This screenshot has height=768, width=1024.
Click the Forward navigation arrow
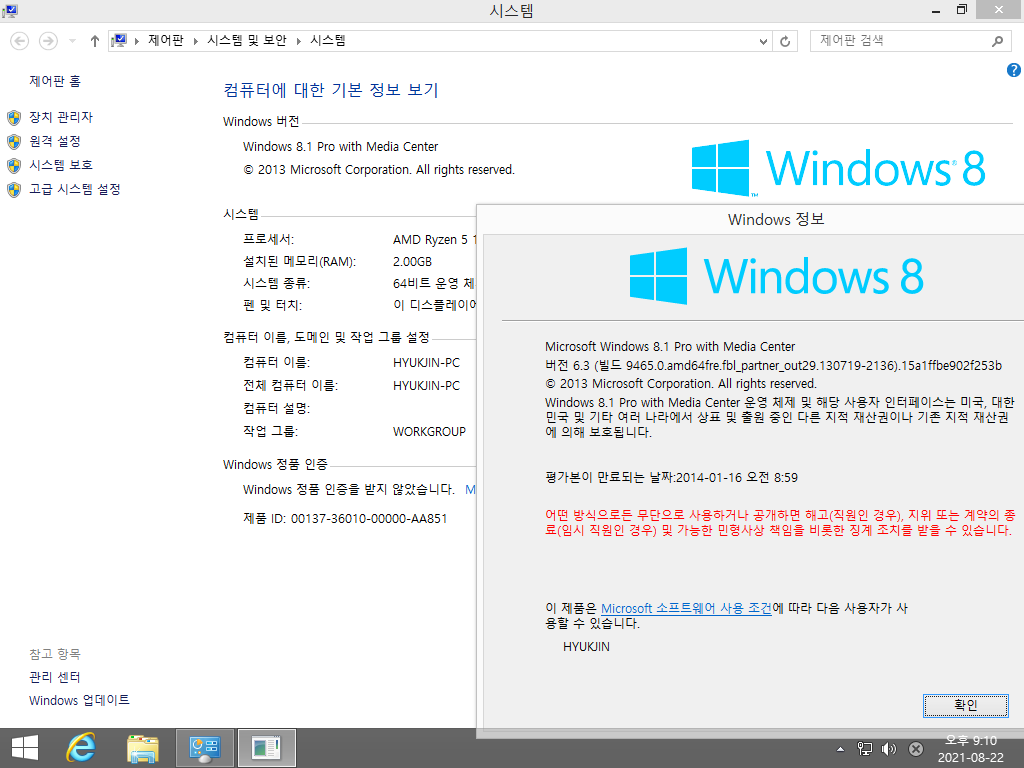(48, 41)
